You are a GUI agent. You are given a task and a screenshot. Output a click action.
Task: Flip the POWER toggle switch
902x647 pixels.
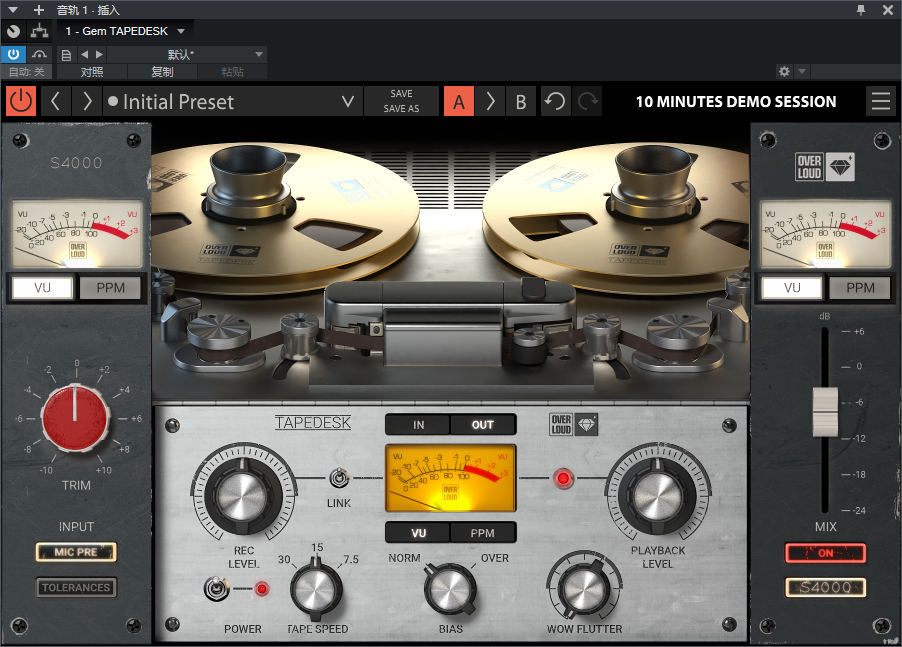pyautogui.click(x=216, y=589)
